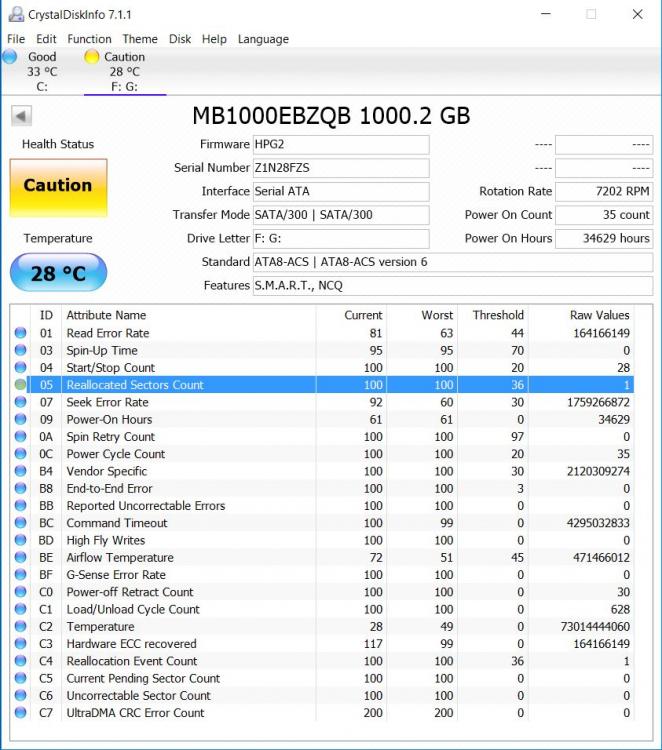The image size is (662, 750).
Task: Open the File menu
Action: click(x=16, y=39)
